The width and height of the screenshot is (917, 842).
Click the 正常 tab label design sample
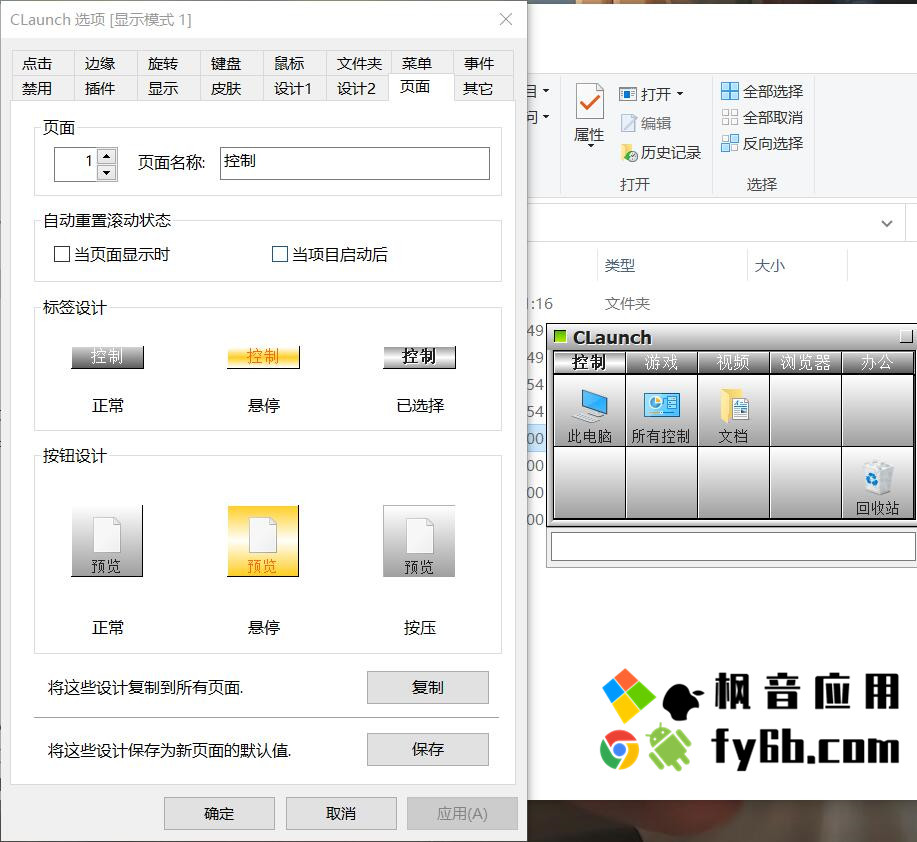108,357
